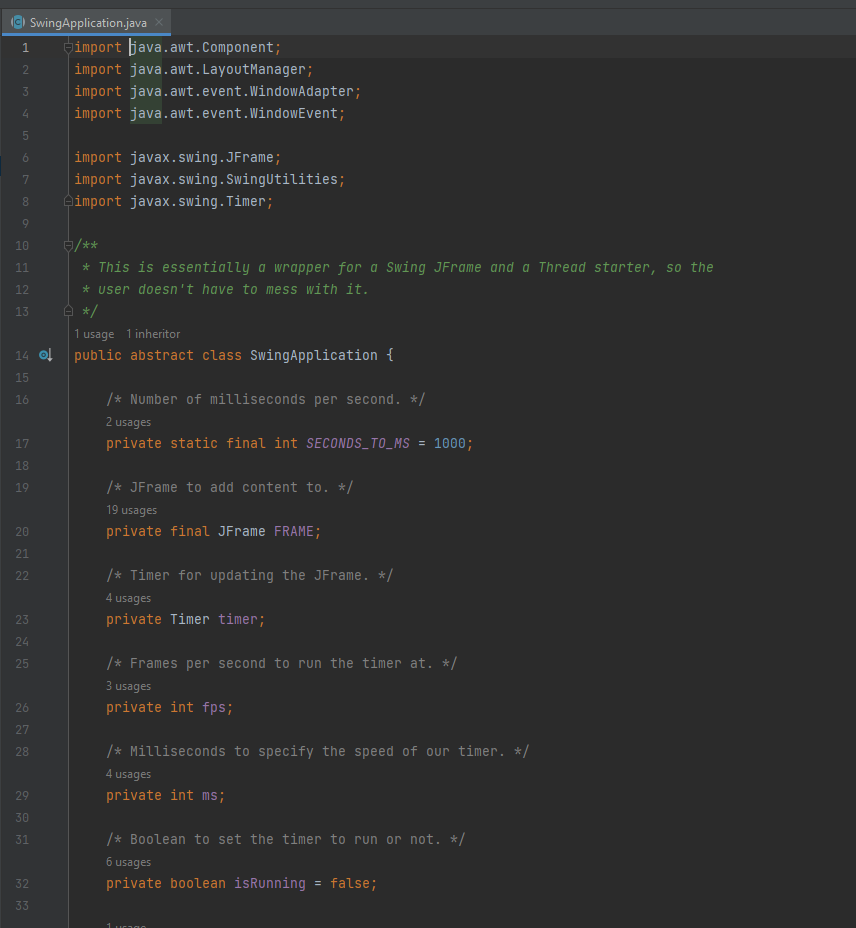Click the field name 'isRunning' on line 32
The width and height of the screenshot is (856, 928).
click(x=270, y=884)
